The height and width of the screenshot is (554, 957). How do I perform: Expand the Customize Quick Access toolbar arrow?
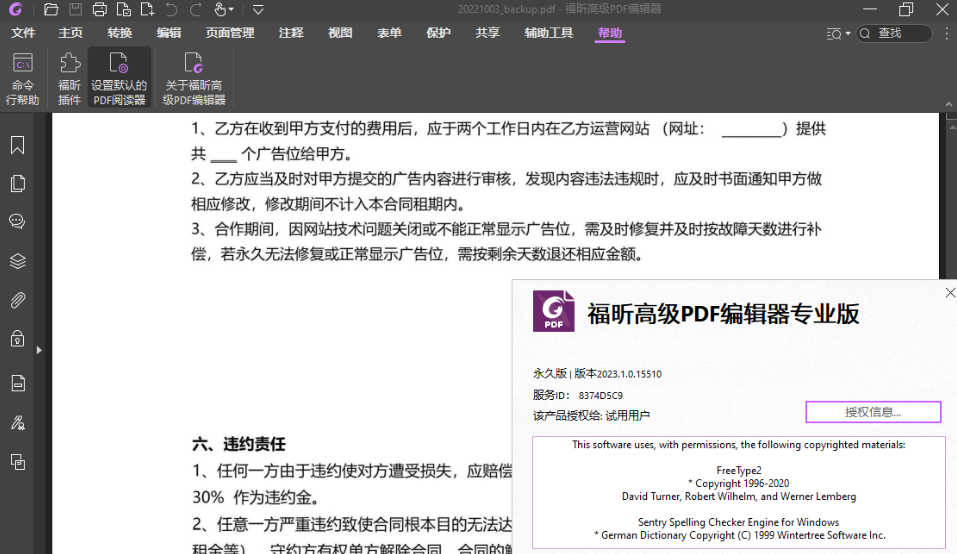pyautogui.click(x=258, y=9)
